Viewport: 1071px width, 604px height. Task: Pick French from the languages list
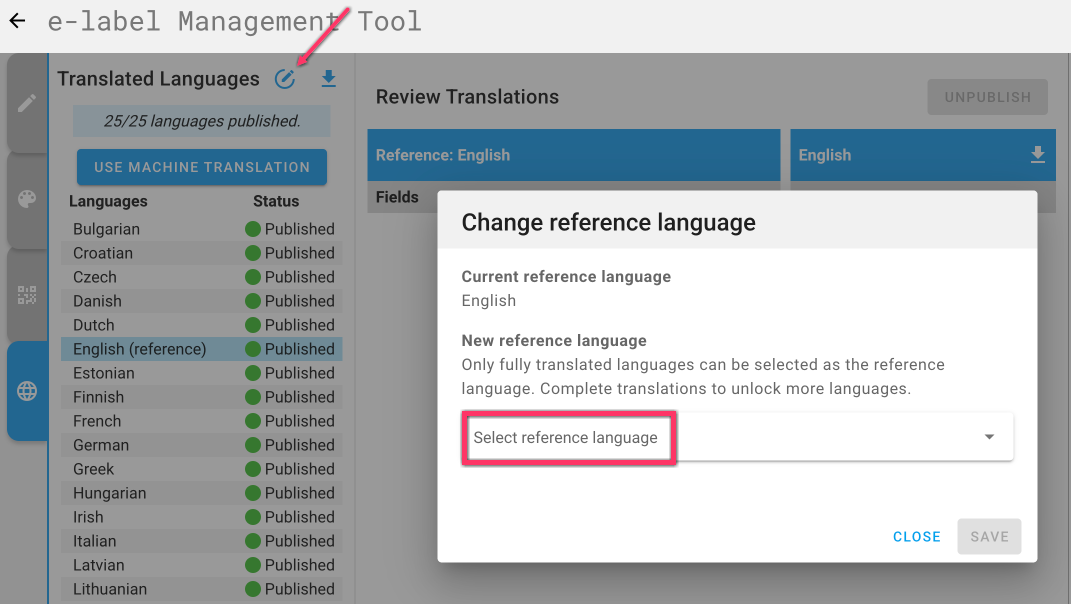coord(97,421)
